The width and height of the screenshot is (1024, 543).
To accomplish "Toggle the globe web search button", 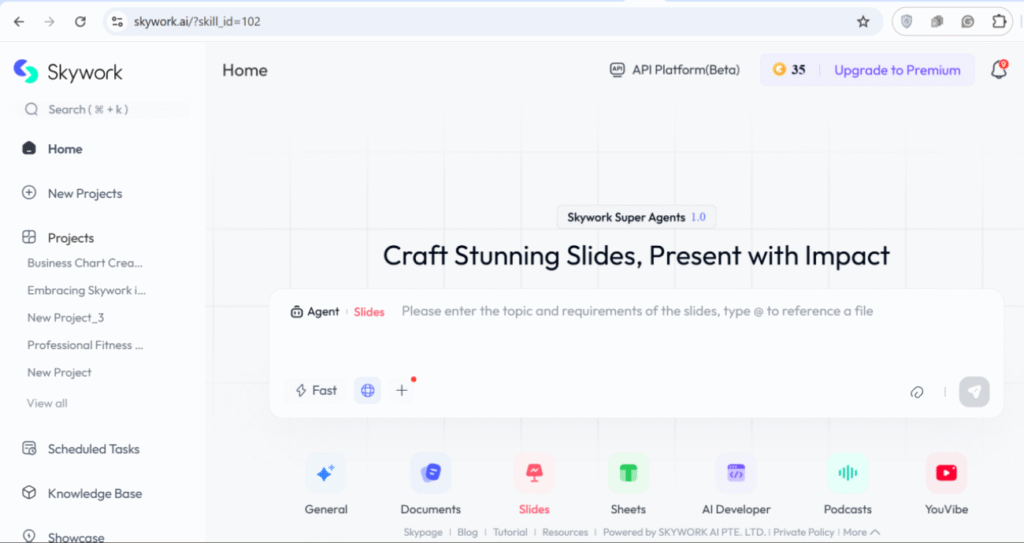I will 367,391.
